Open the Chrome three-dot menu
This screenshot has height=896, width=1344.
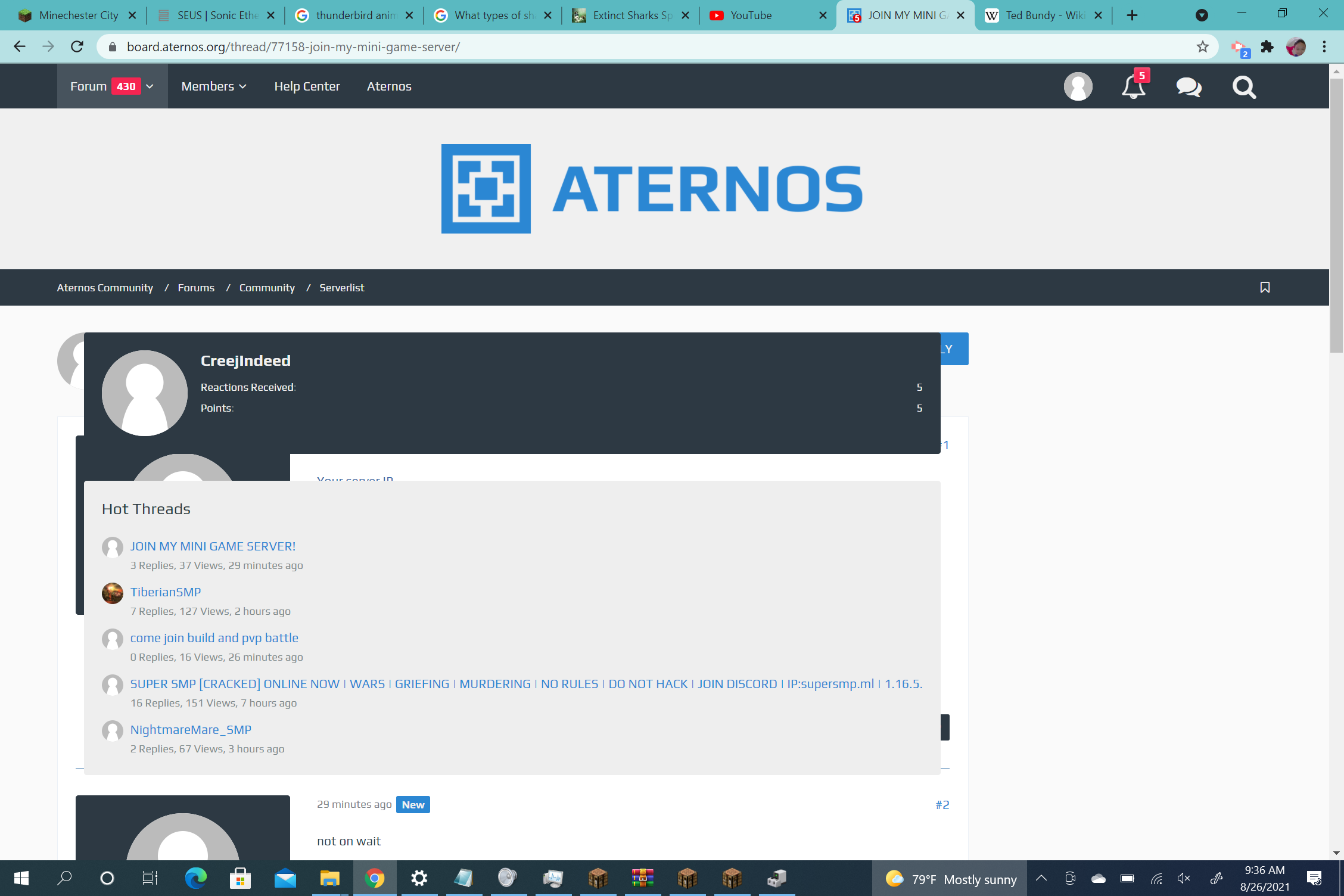1324,46
